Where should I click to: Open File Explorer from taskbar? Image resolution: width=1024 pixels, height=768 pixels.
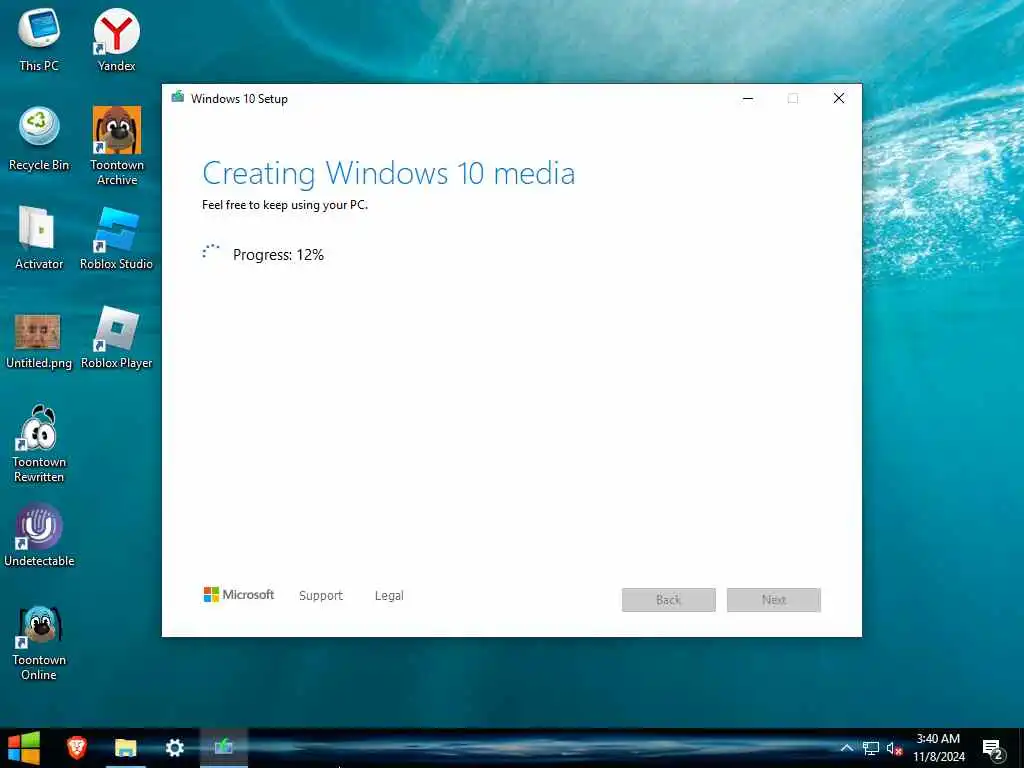(125, 748)
